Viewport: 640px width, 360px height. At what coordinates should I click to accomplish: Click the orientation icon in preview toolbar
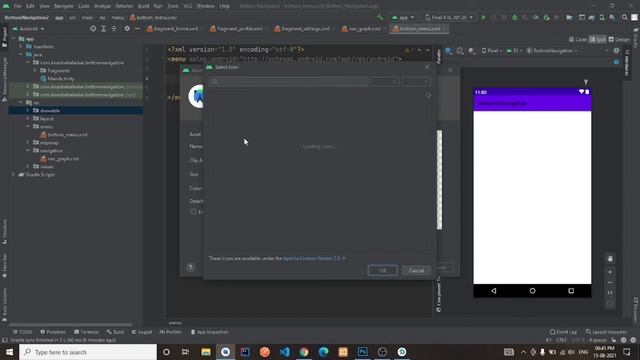tap(460, 51)
